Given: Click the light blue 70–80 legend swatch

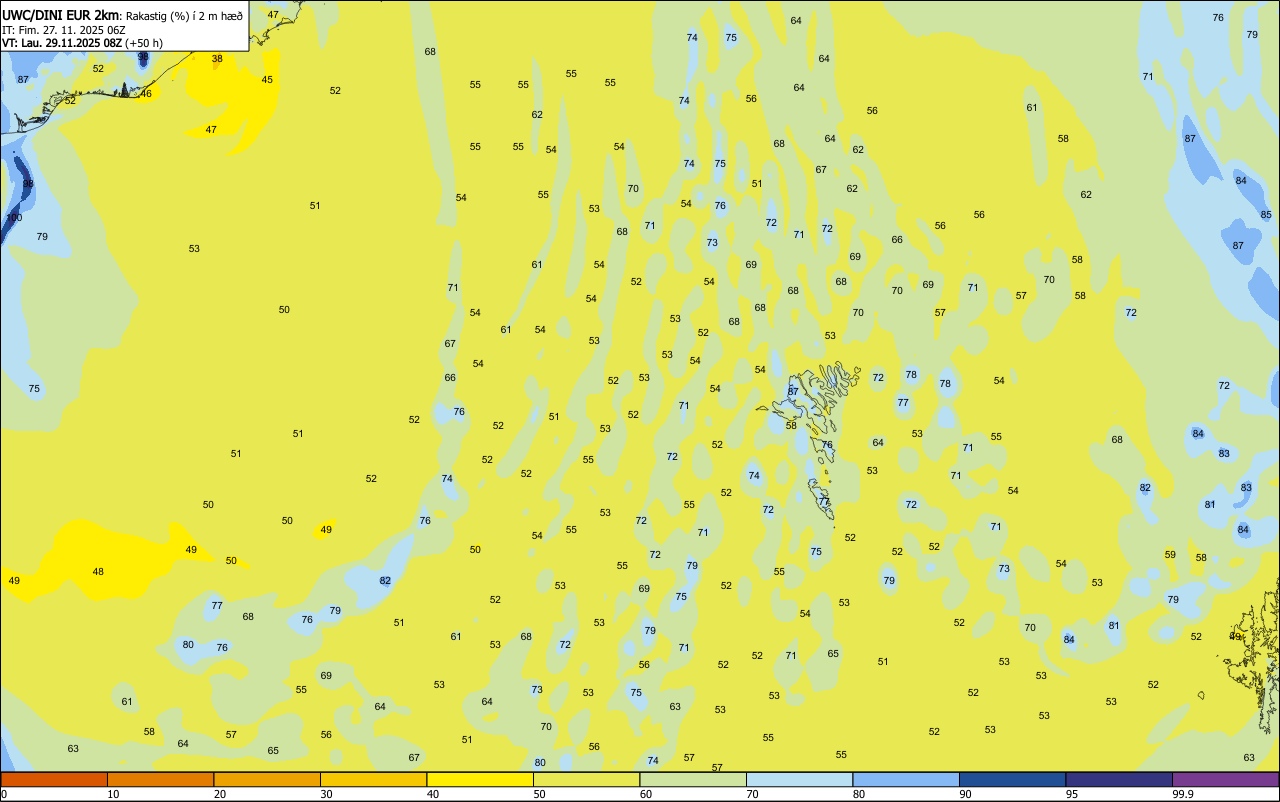Looking at the screenshot, I should coord(799,779).
